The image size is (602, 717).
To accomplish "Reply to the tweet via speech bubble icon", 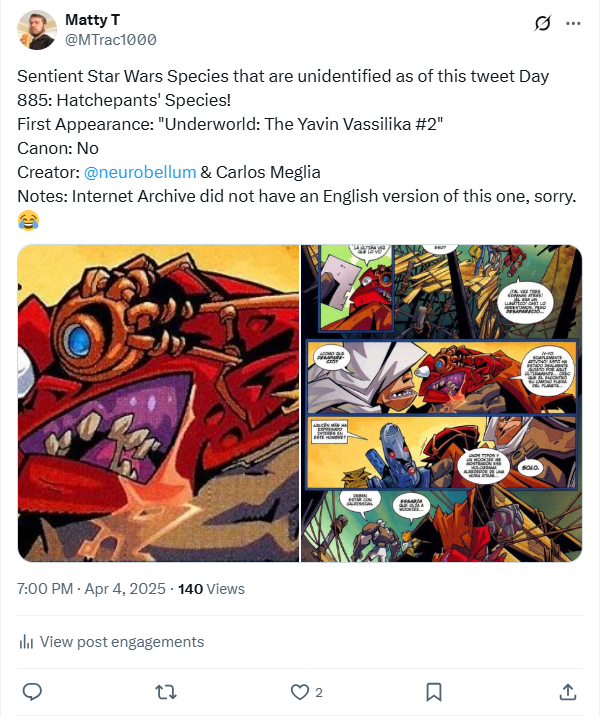I will point(32,691).
